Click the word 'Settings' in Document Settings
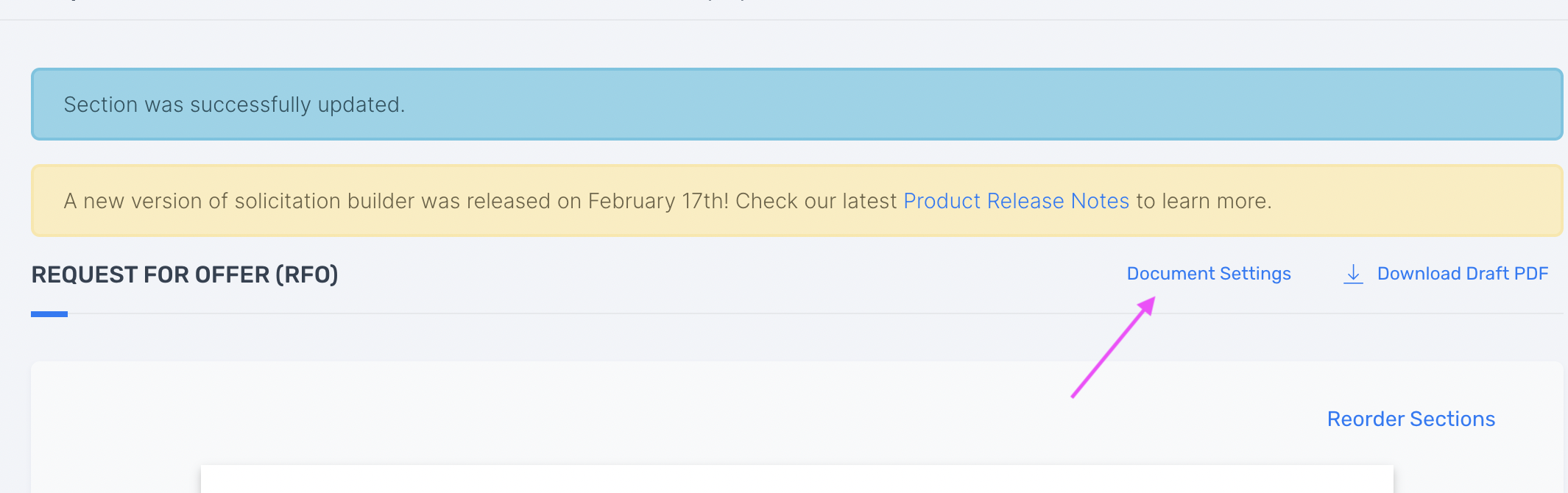This screenshot has height=493, width=1568. [1255, 274]
